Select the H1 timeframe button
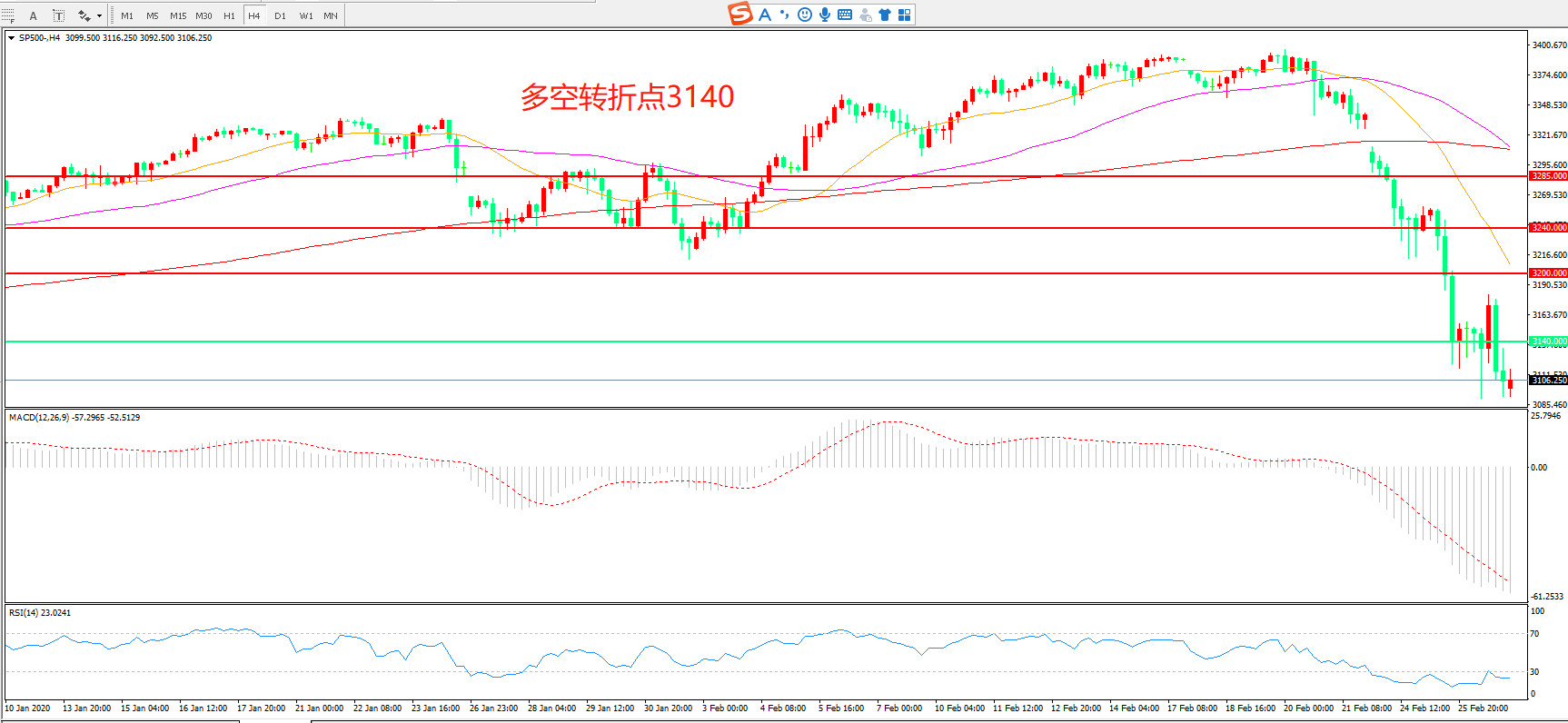1568x723 pixels. pyautogui.click(x=229, y=15)
